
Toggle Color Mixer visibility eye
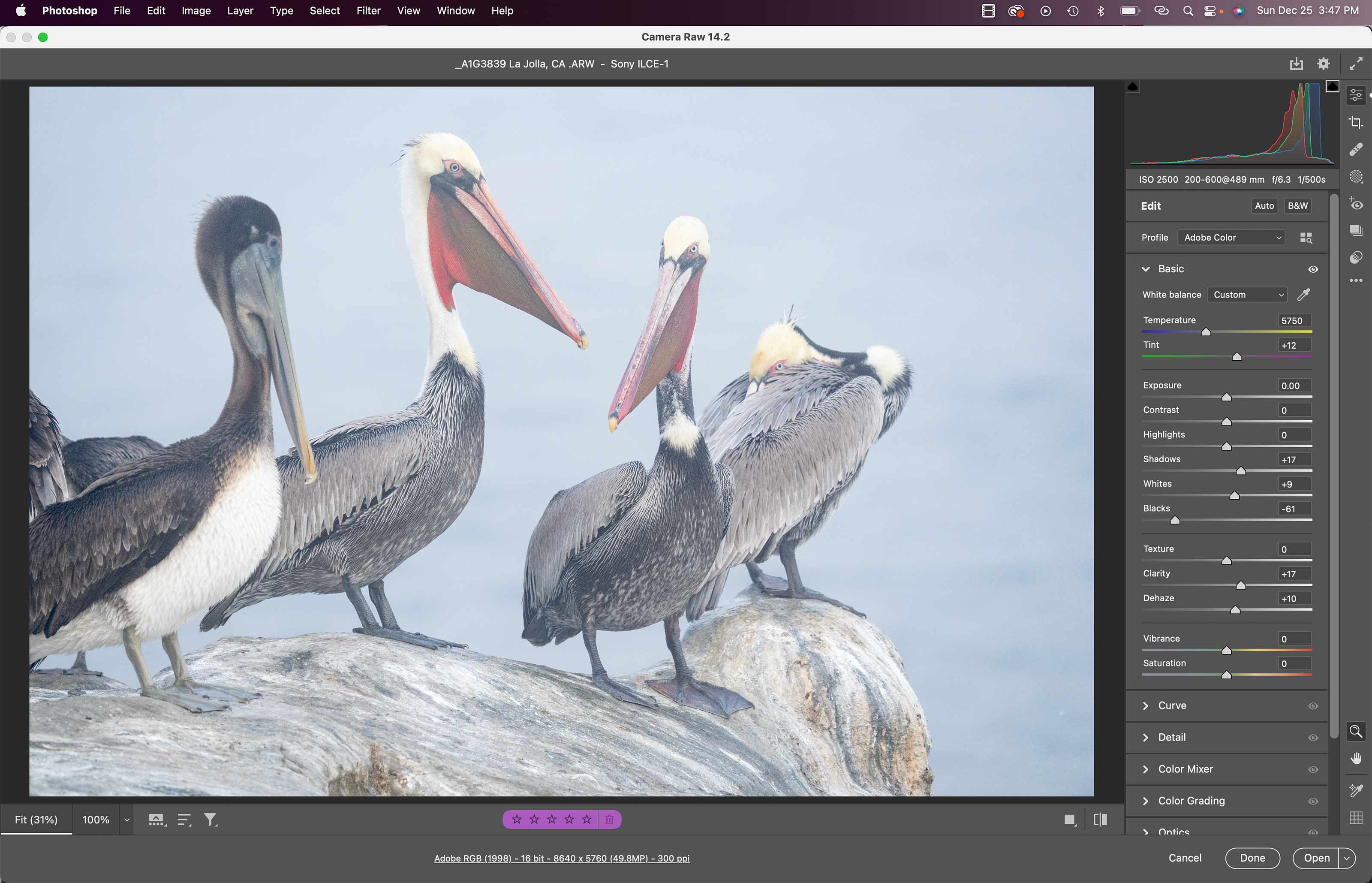1313,769
